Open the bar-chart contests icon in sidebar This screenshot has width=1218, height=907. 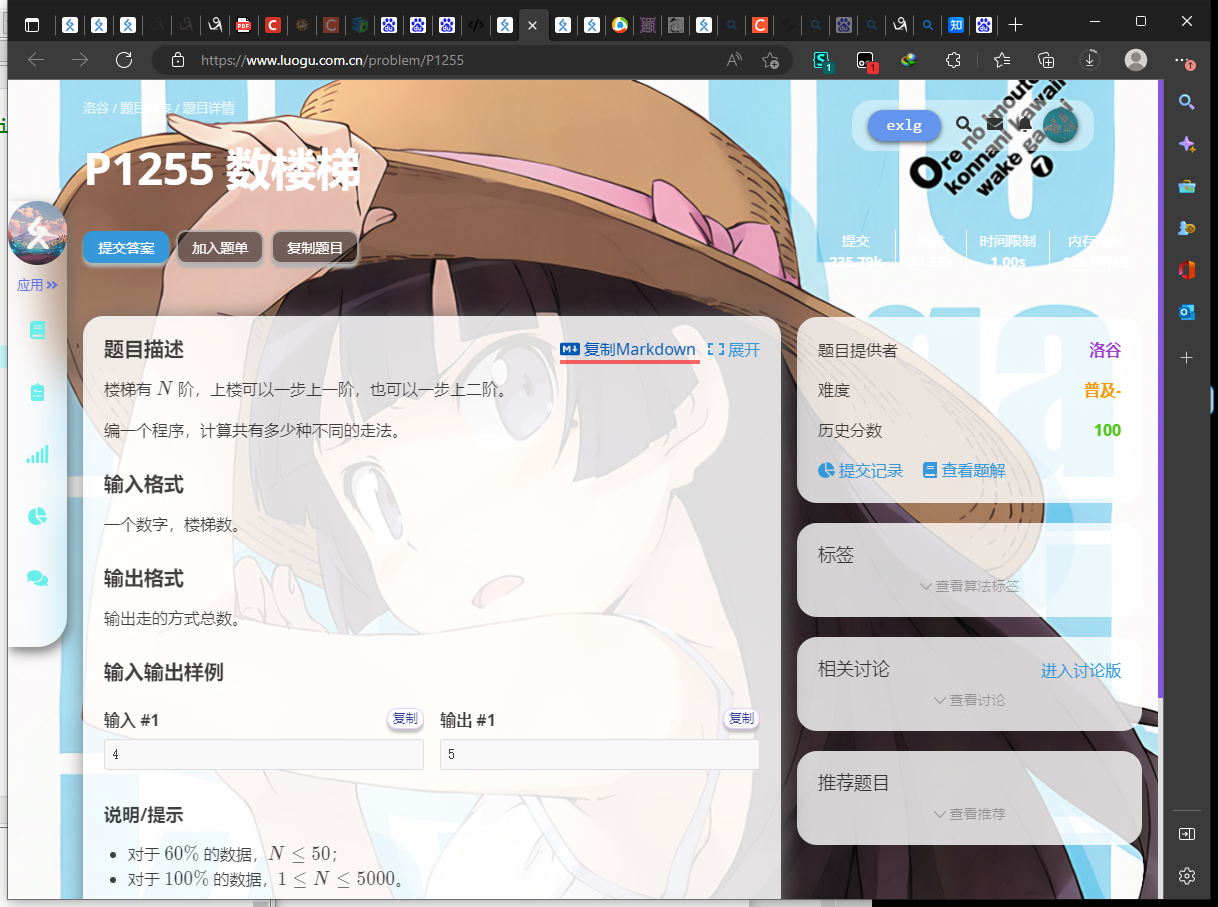[37, 455]
